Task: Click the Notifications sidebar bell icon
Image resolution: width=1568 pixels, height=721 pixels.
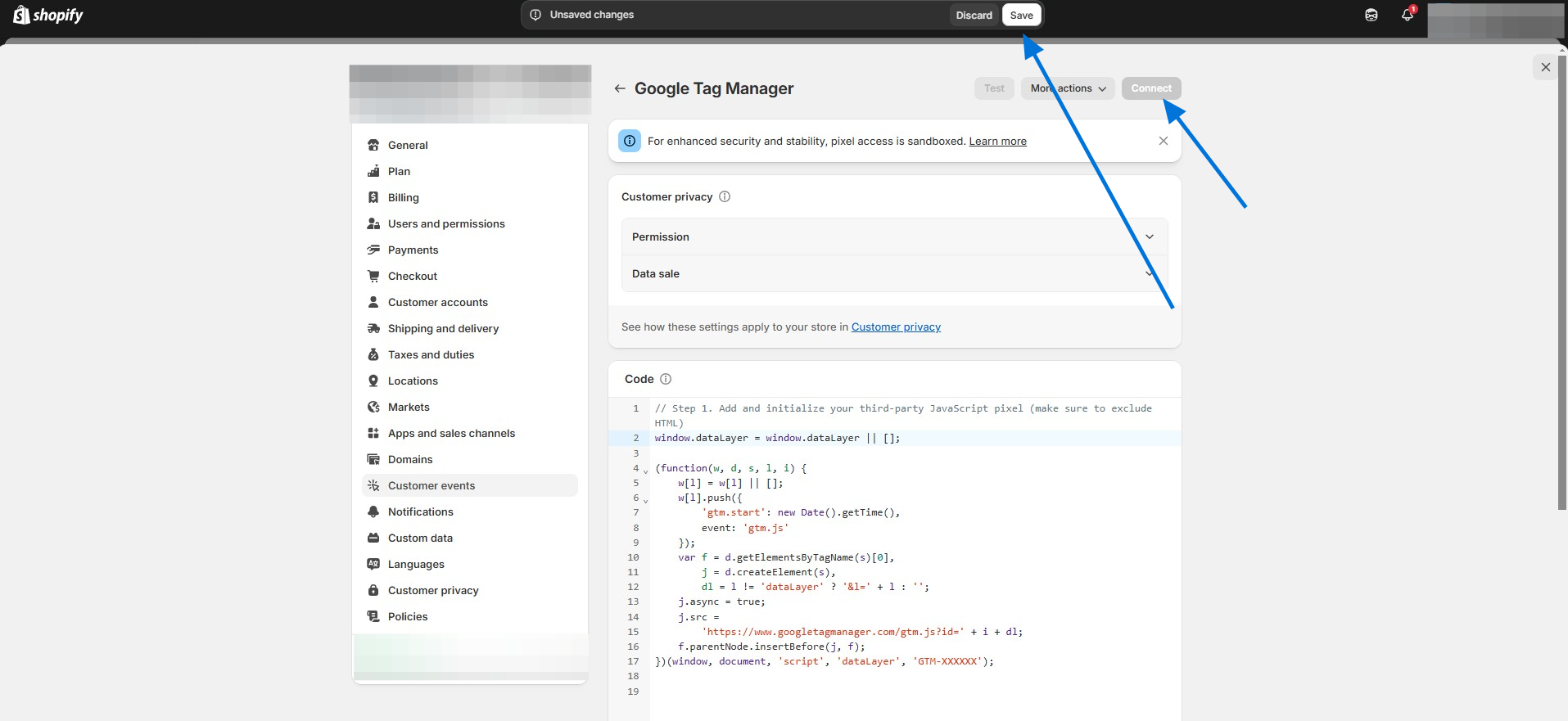Action: [x=373, y=511]
